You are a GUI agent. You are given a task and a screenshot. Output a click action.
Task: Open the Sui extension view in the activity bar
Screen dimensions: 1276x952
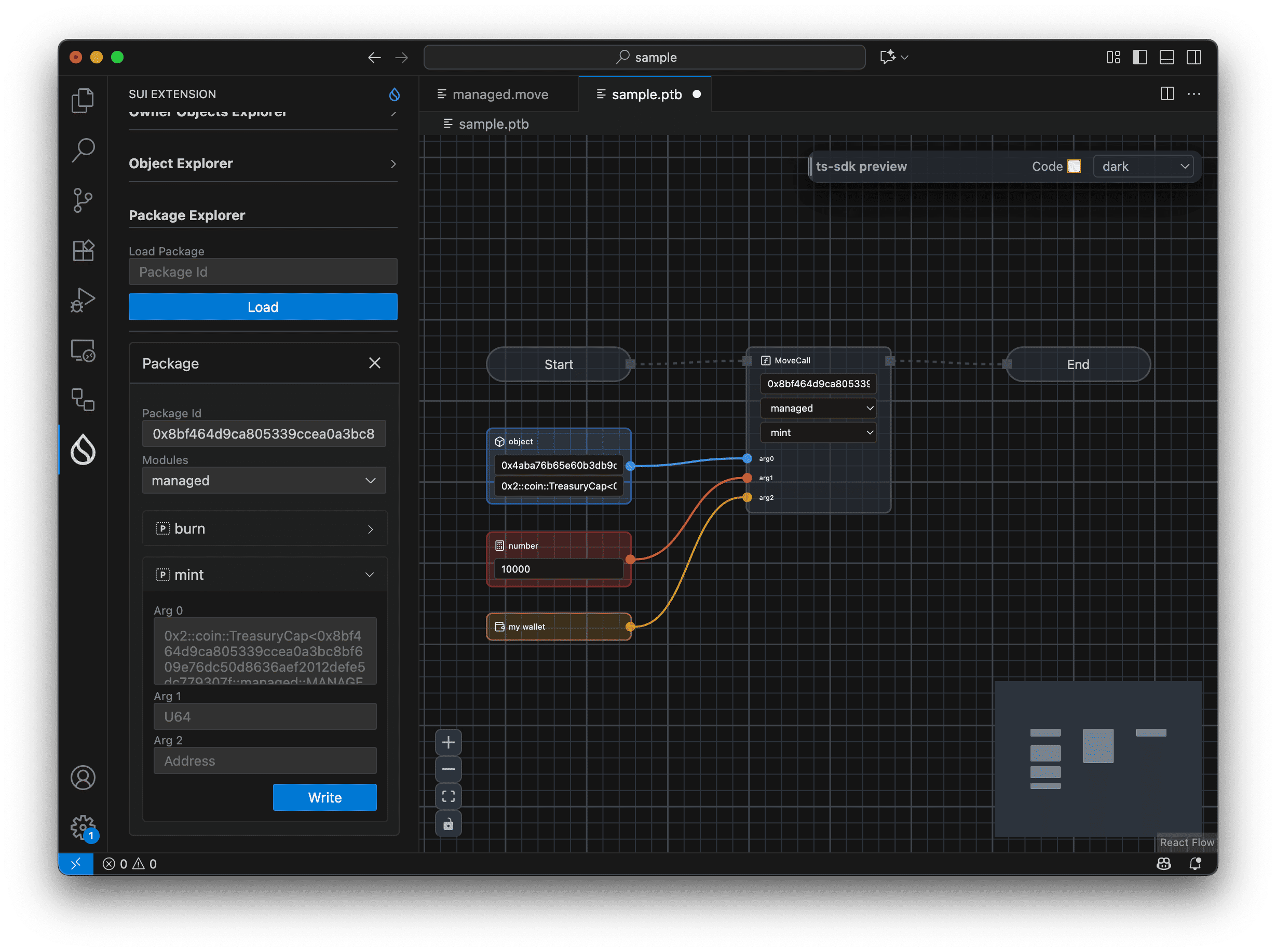(x=83, y=450)
